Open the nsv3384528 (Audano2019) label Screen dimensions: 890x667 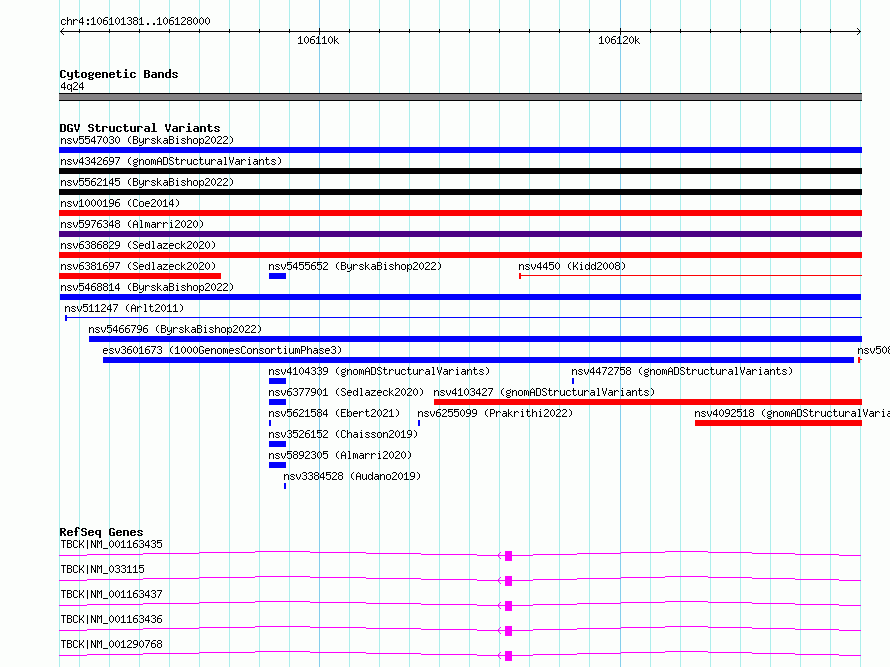tap(352, 476)
